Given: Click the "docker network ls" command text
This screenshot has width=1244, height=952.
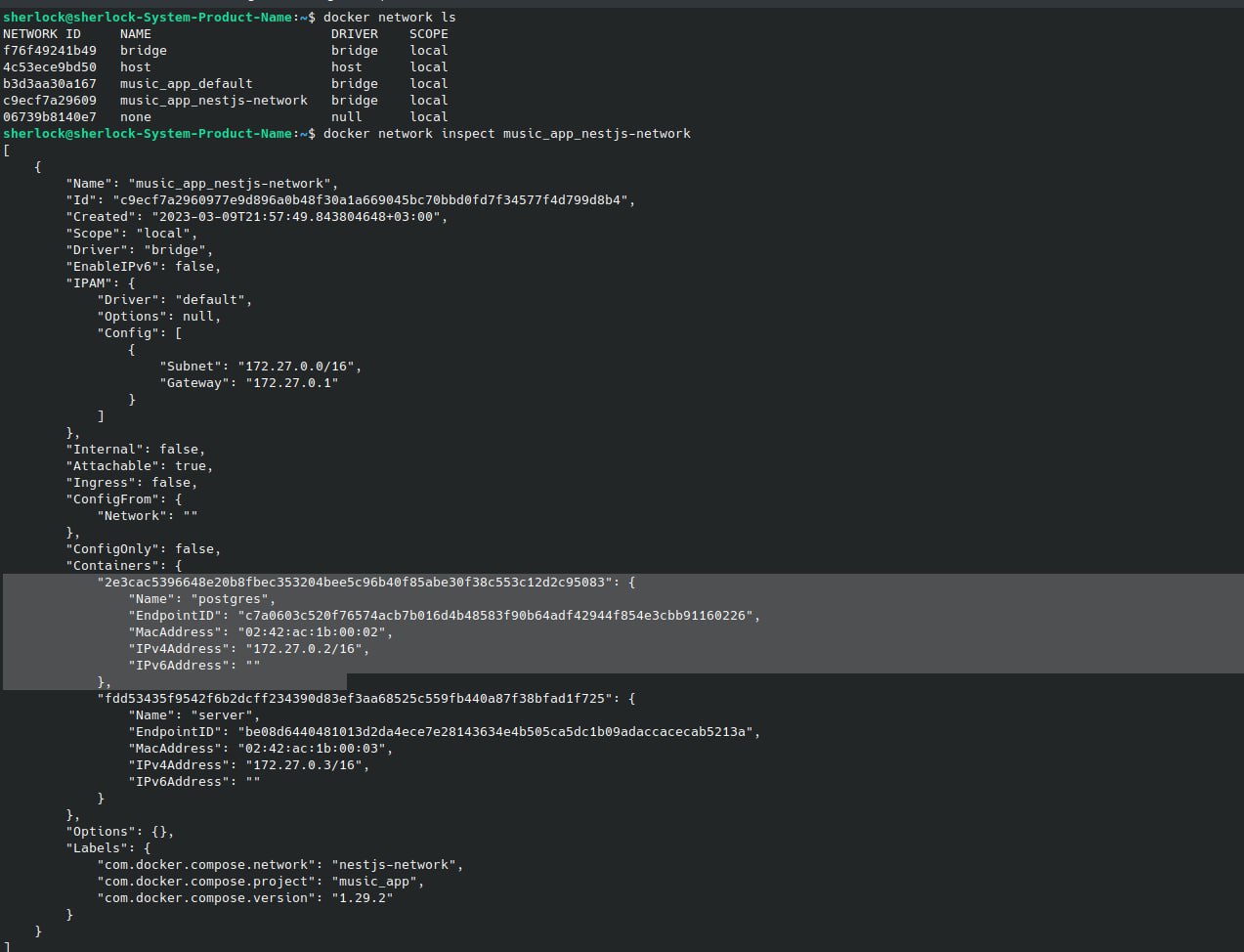Looking at the screenshot, I should (389, 17).
